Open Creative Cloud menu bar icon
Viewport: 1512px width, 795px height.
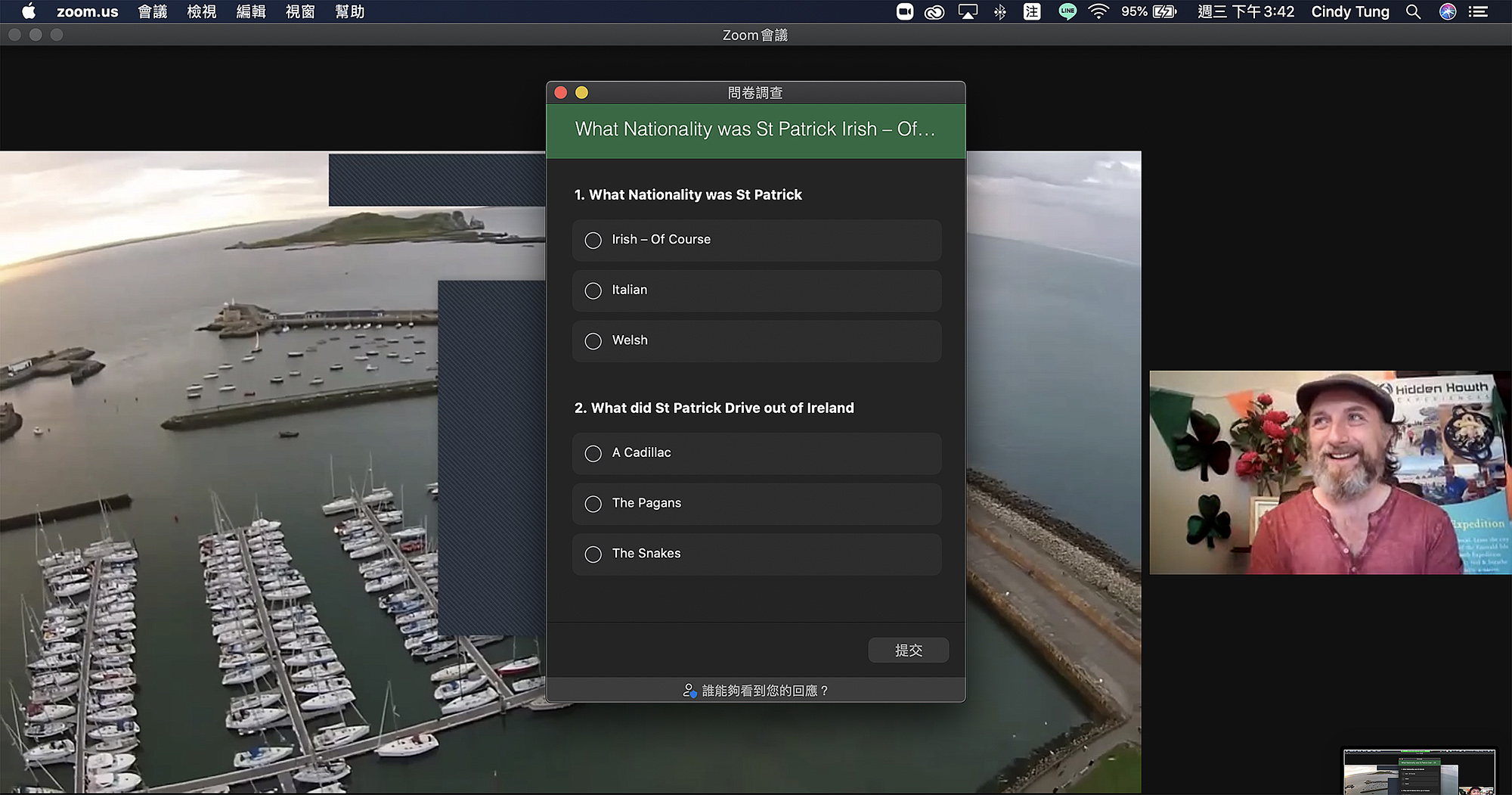pyautogui.click(x=934, y=11)
